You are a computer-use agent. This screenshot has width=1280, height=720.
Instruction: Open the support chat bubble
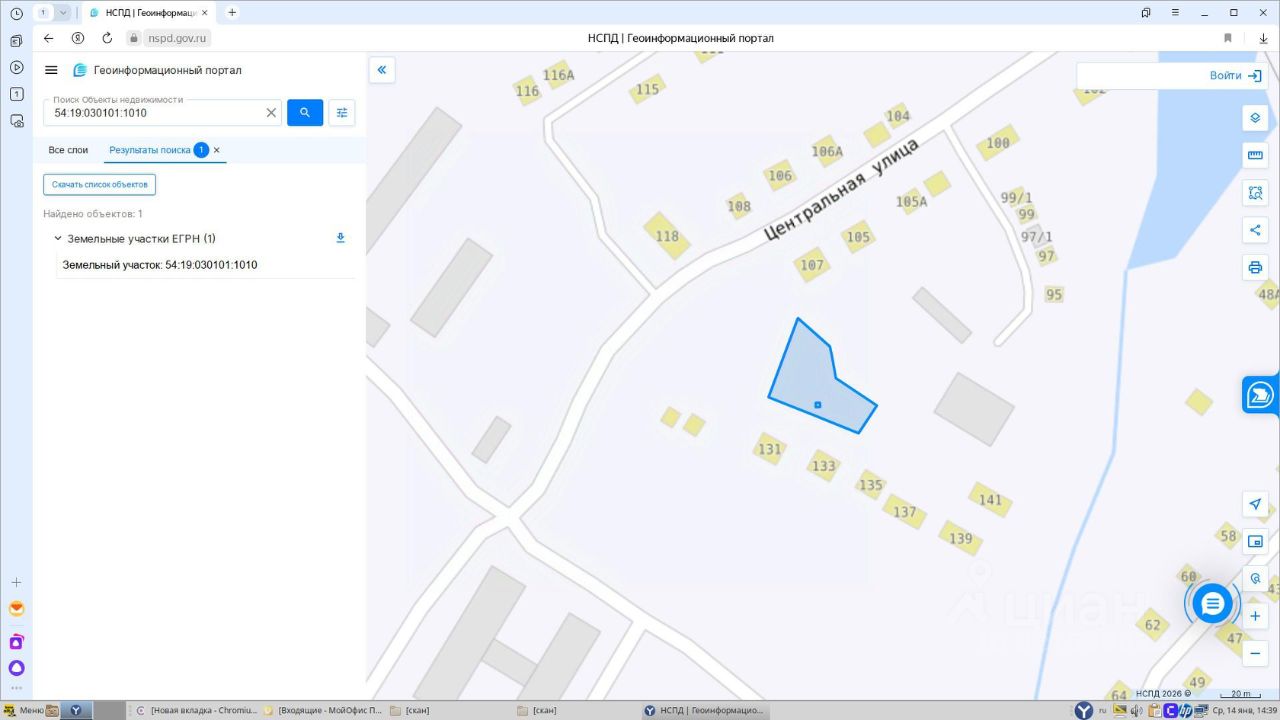tap(1212, 604)
